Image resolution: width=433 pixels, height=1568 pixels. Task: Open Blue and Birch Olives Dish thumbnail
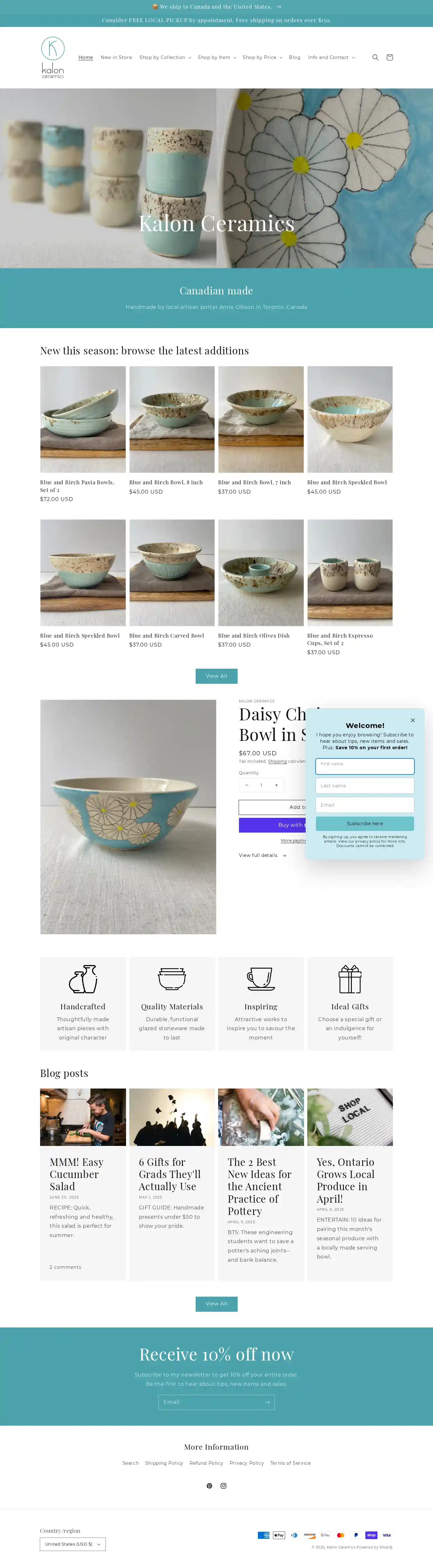[x=261, y=572]
